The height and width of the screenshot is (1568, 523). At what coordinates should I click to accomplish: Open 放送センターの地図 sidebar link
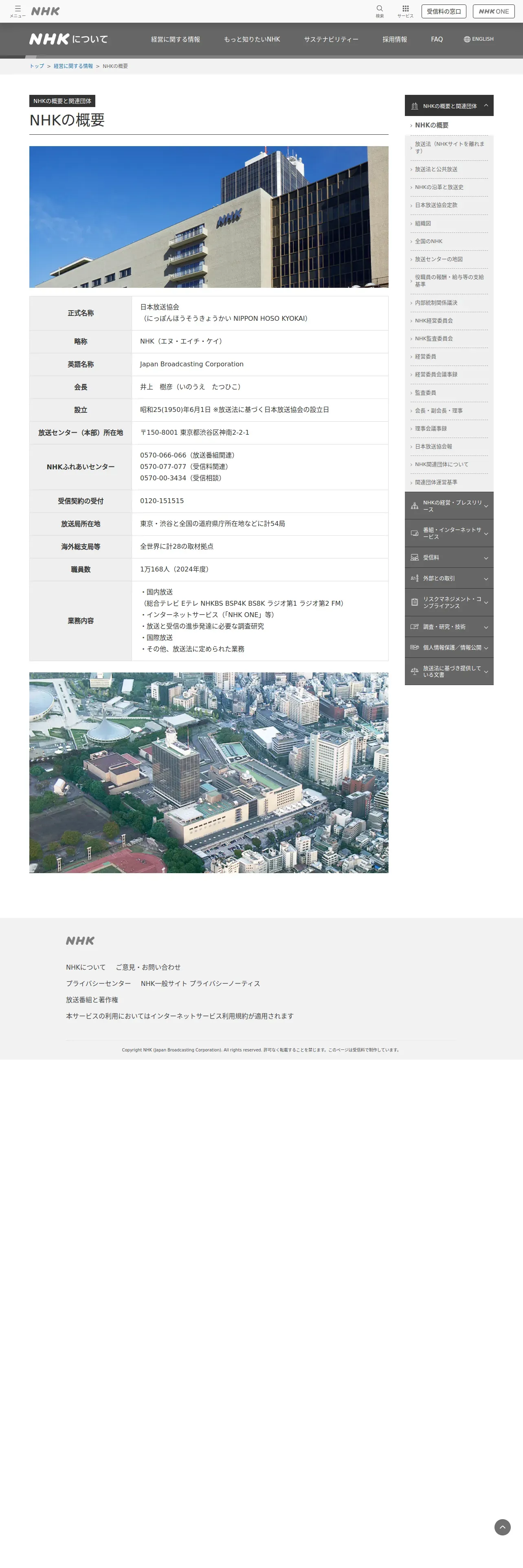point(438,259)
